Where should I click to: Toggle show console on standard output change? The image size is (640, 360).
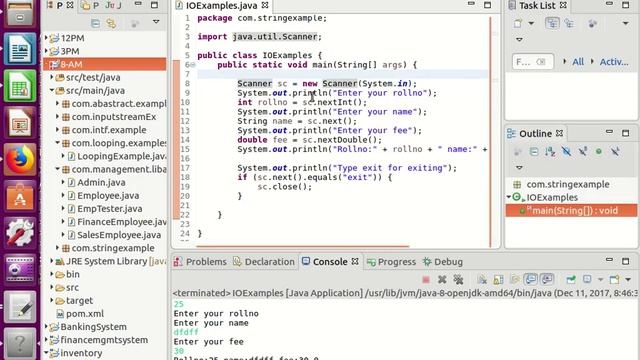point(531,280)
